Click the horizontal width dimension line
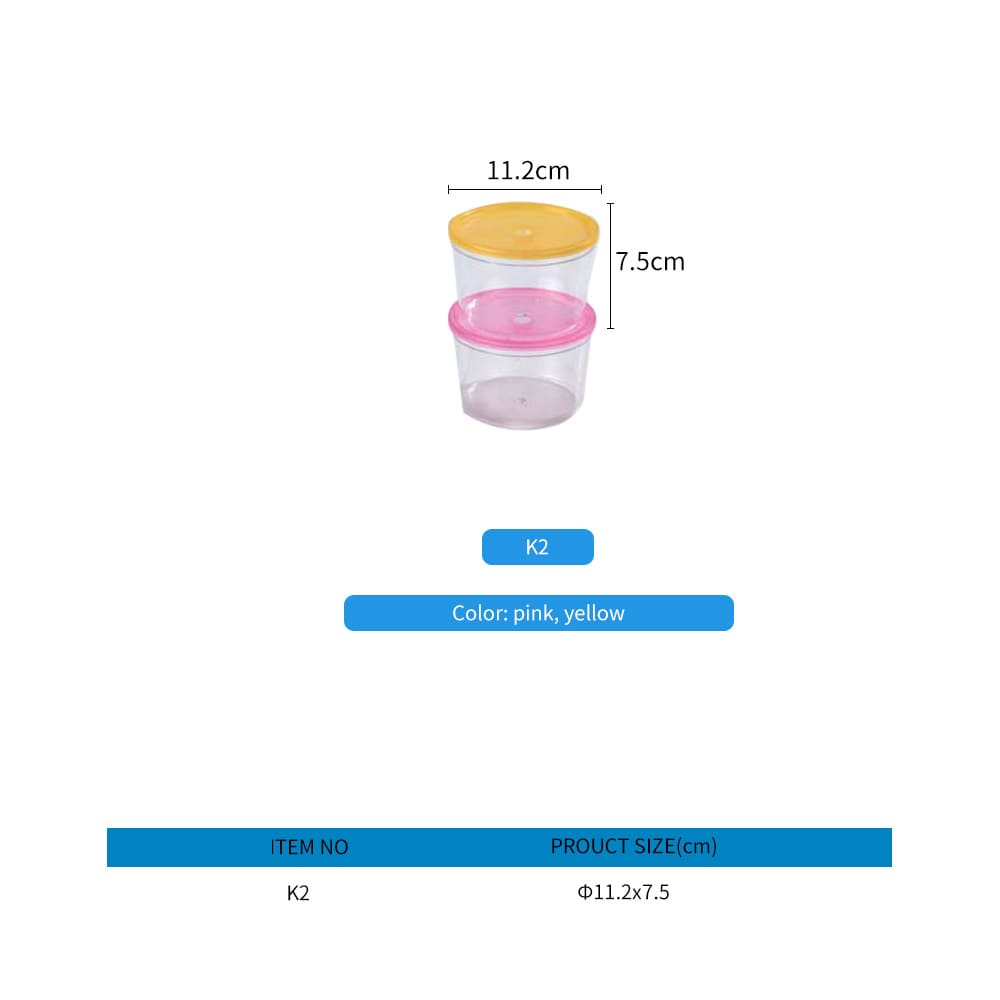The height and width of the screenshot is (1000, 1000). pos(525,188)
